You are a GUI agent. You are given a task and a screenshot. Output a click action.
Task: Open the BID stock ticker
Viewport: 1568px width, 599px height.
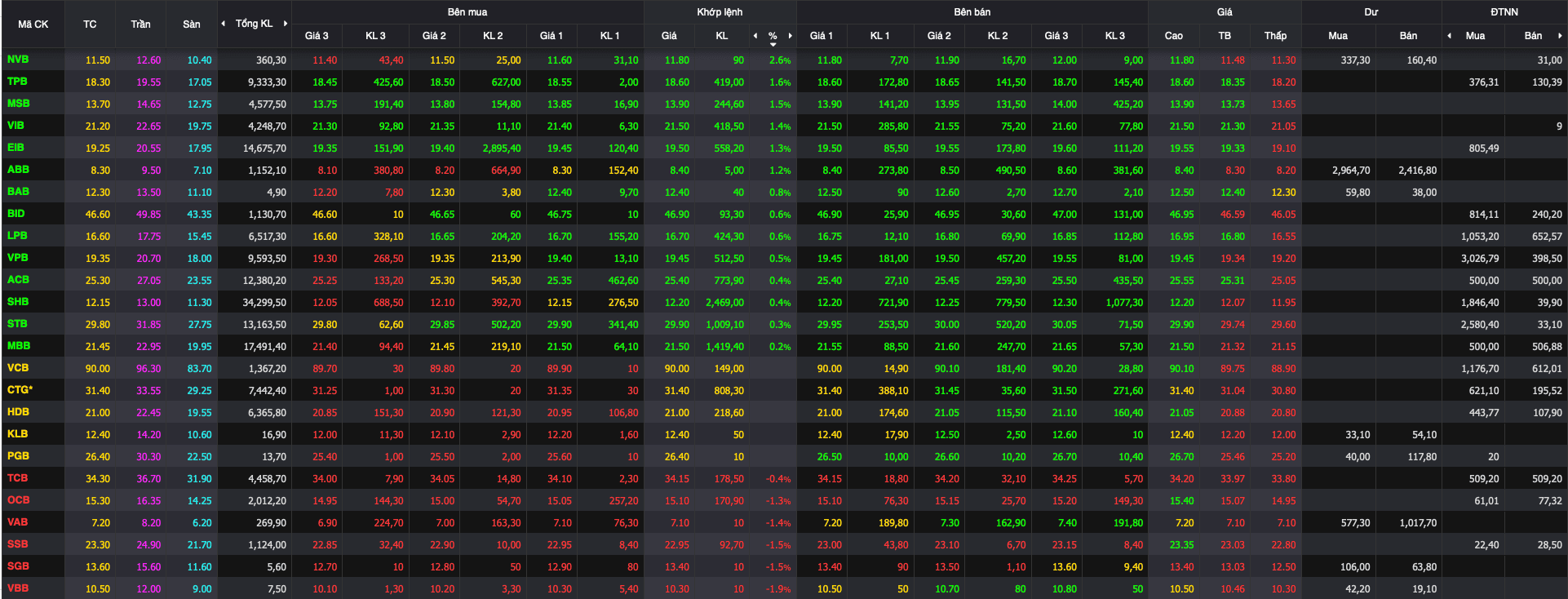tap(16, 214)
